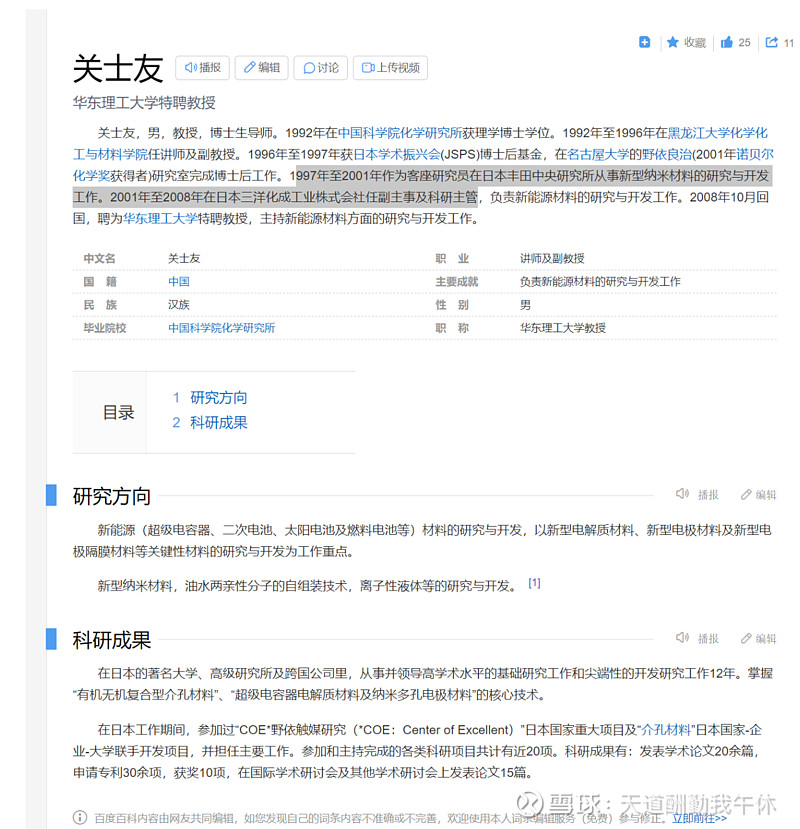800x829 pixels.
Task: Click the blue plus share icon top right
Action: click(x=644, y=42)
